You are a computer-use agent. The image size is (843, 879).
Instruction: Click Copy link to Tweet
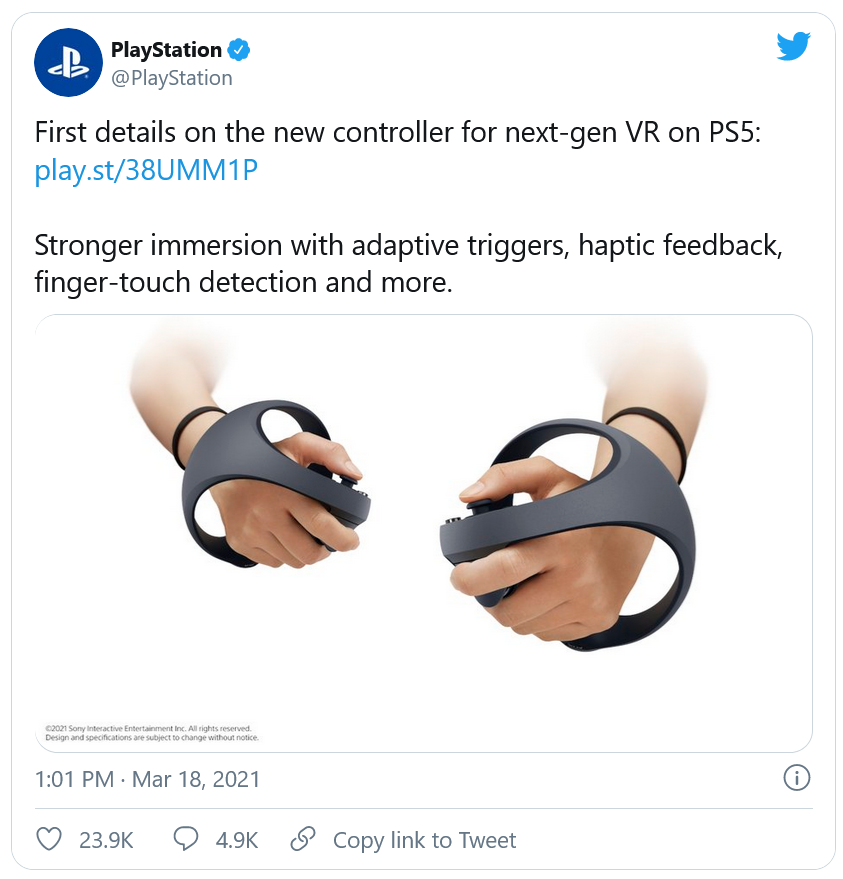[424, 840]
